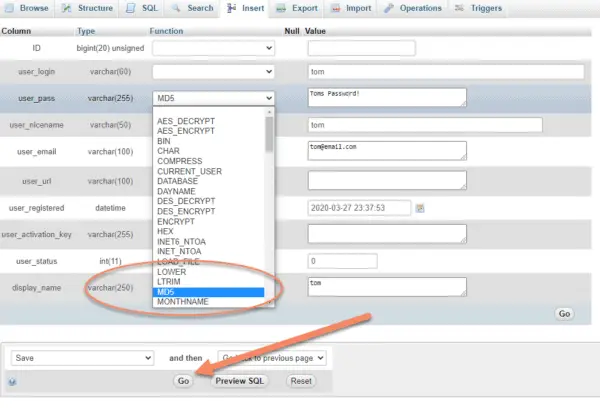Open the Operations tab
The image size is (600, 408).
click(413, 8)
